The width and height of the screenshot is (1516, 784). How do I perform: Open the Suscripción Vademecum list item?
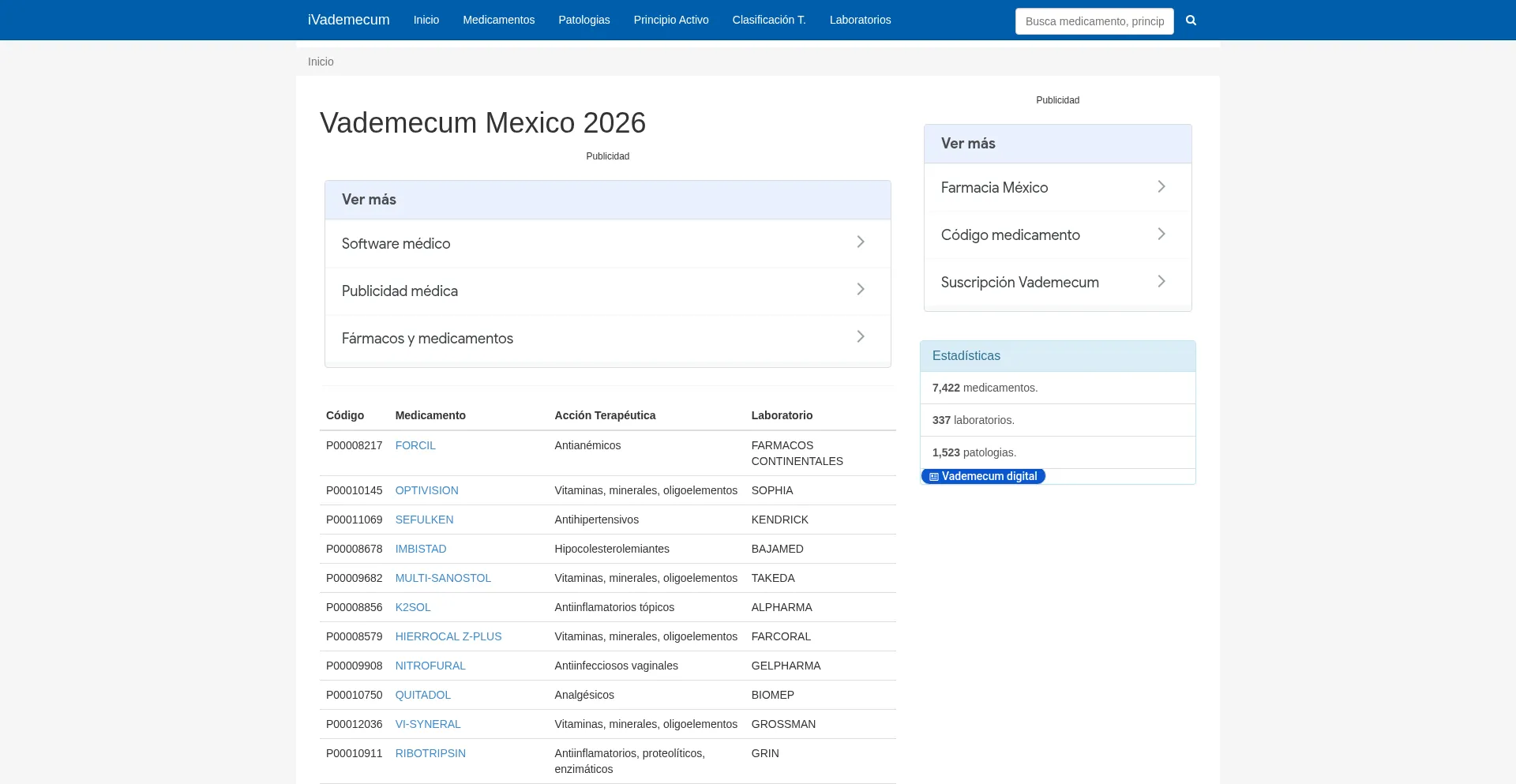coord(1058,283)
